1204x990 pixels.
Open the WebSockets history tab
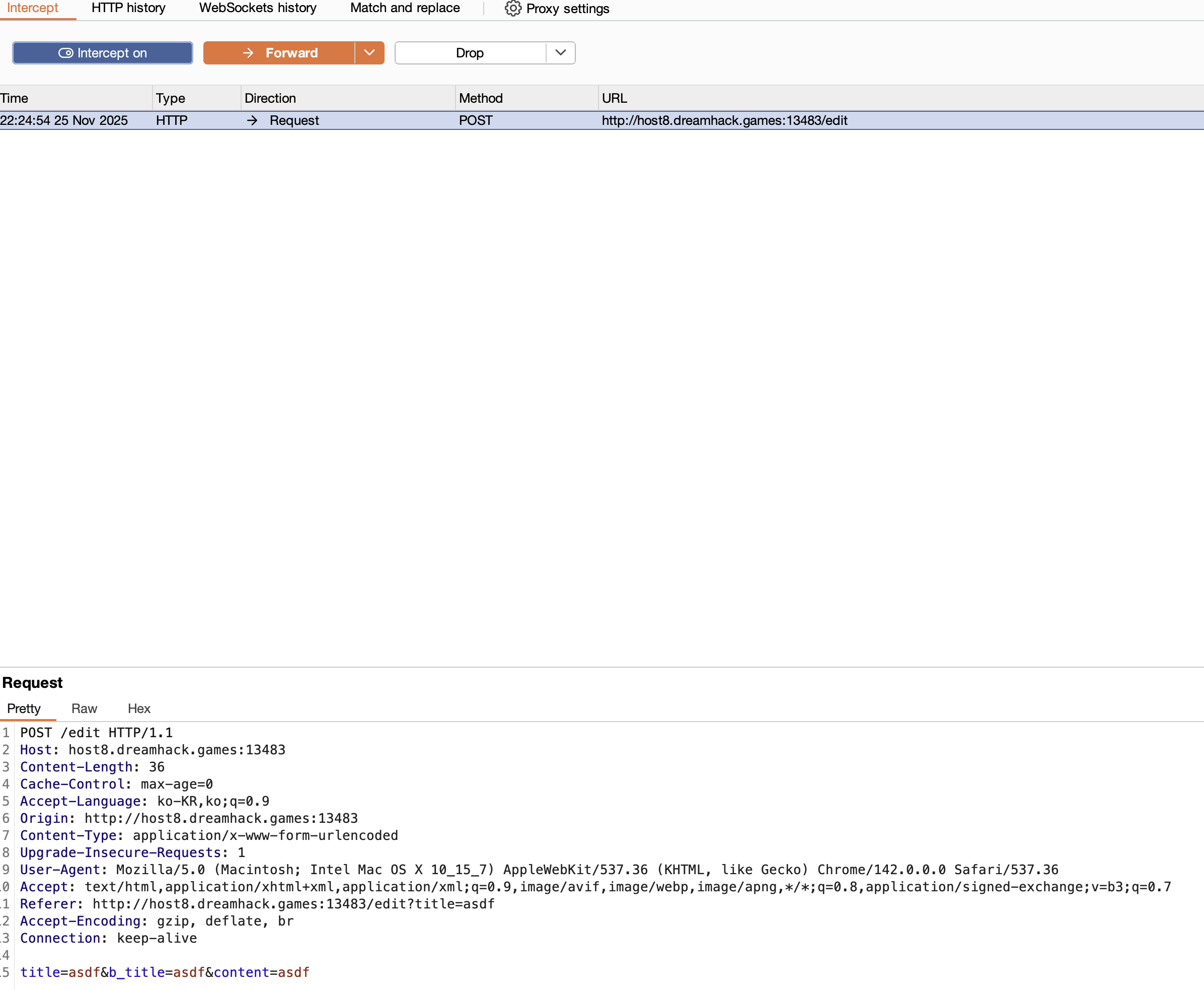tap(258, 8)
